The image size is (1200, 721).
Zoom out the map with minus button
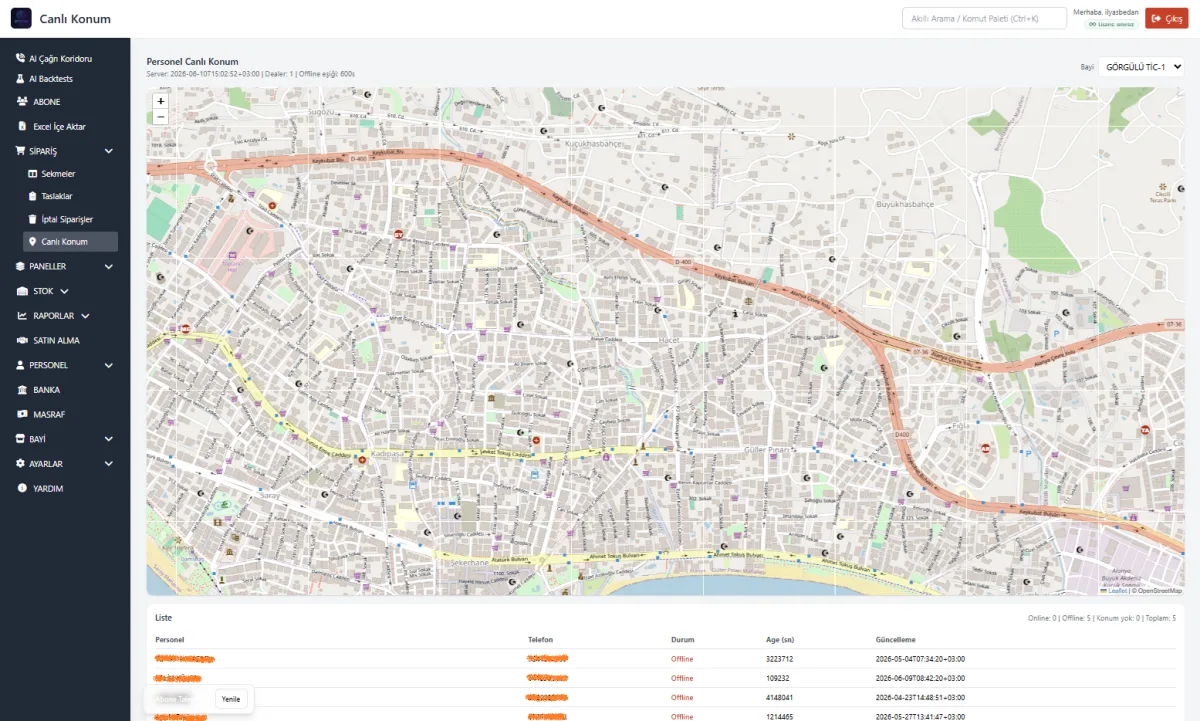(x=161, y=116)
